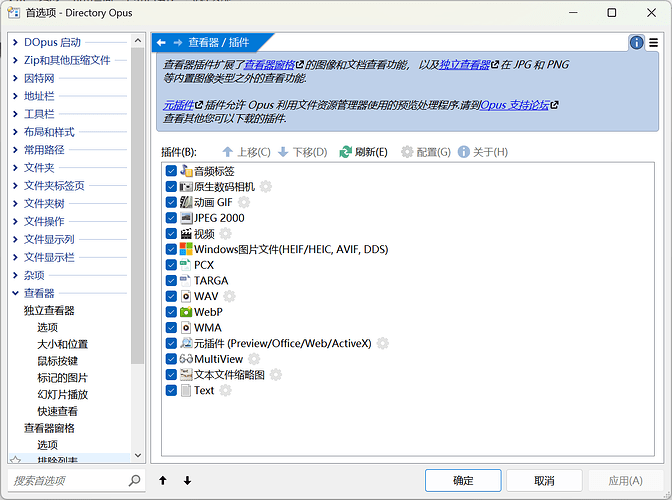
Task: Toggle the JPEG 2000 plugin checkbox
Action: pyautogui.click(x=171, y=218)
